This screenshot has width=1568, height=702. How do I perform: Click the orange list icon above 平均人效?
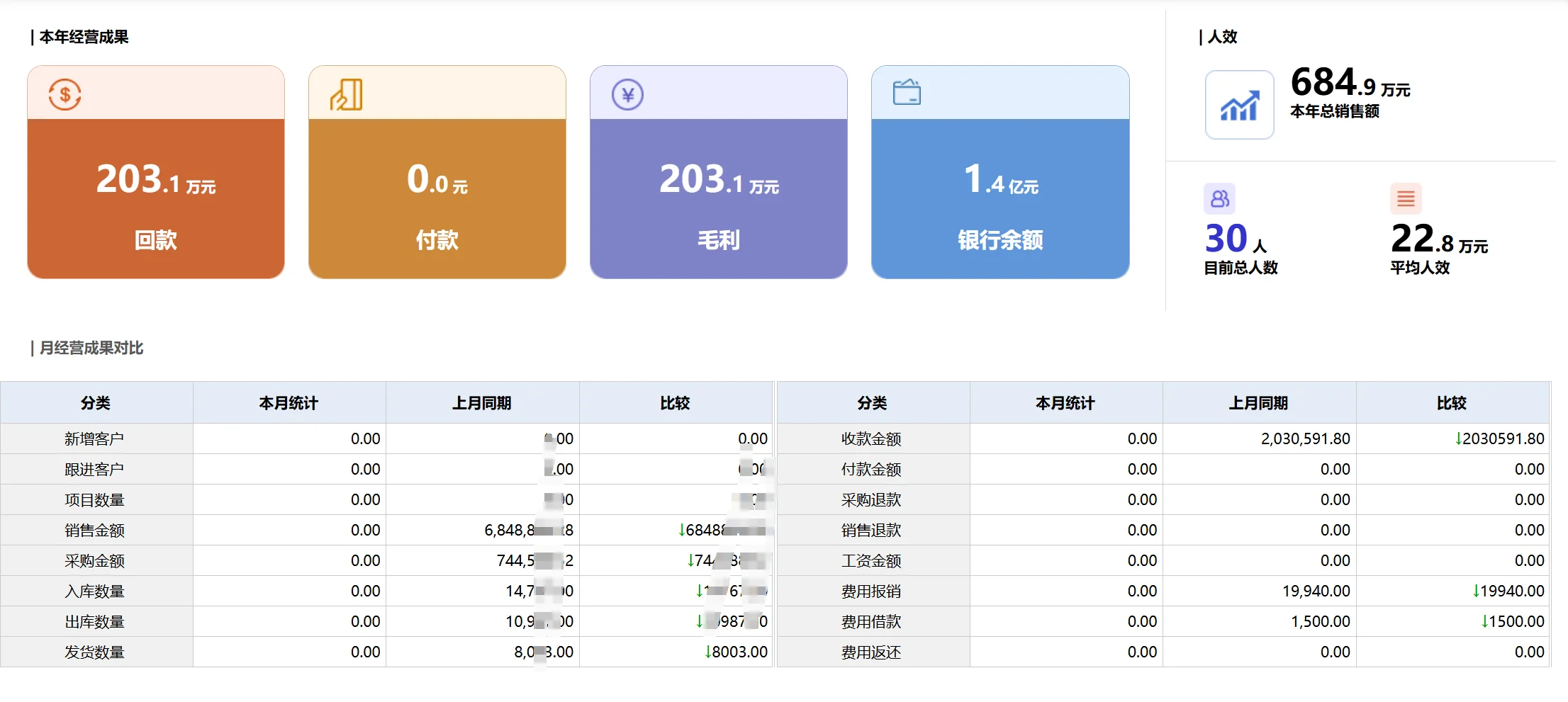pyautogui.click(x=1406, y=199)
